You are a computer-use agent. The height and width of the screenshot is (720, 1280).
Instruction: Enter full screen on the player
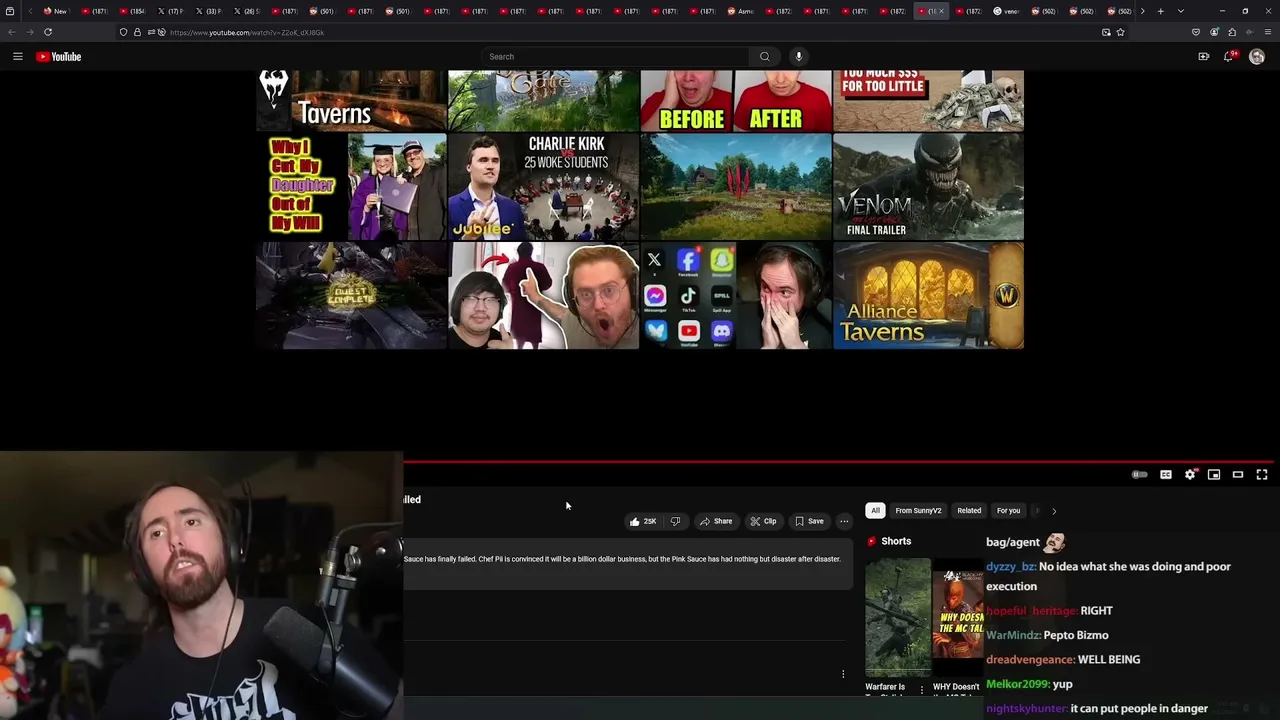click(x=1262, y=475)
